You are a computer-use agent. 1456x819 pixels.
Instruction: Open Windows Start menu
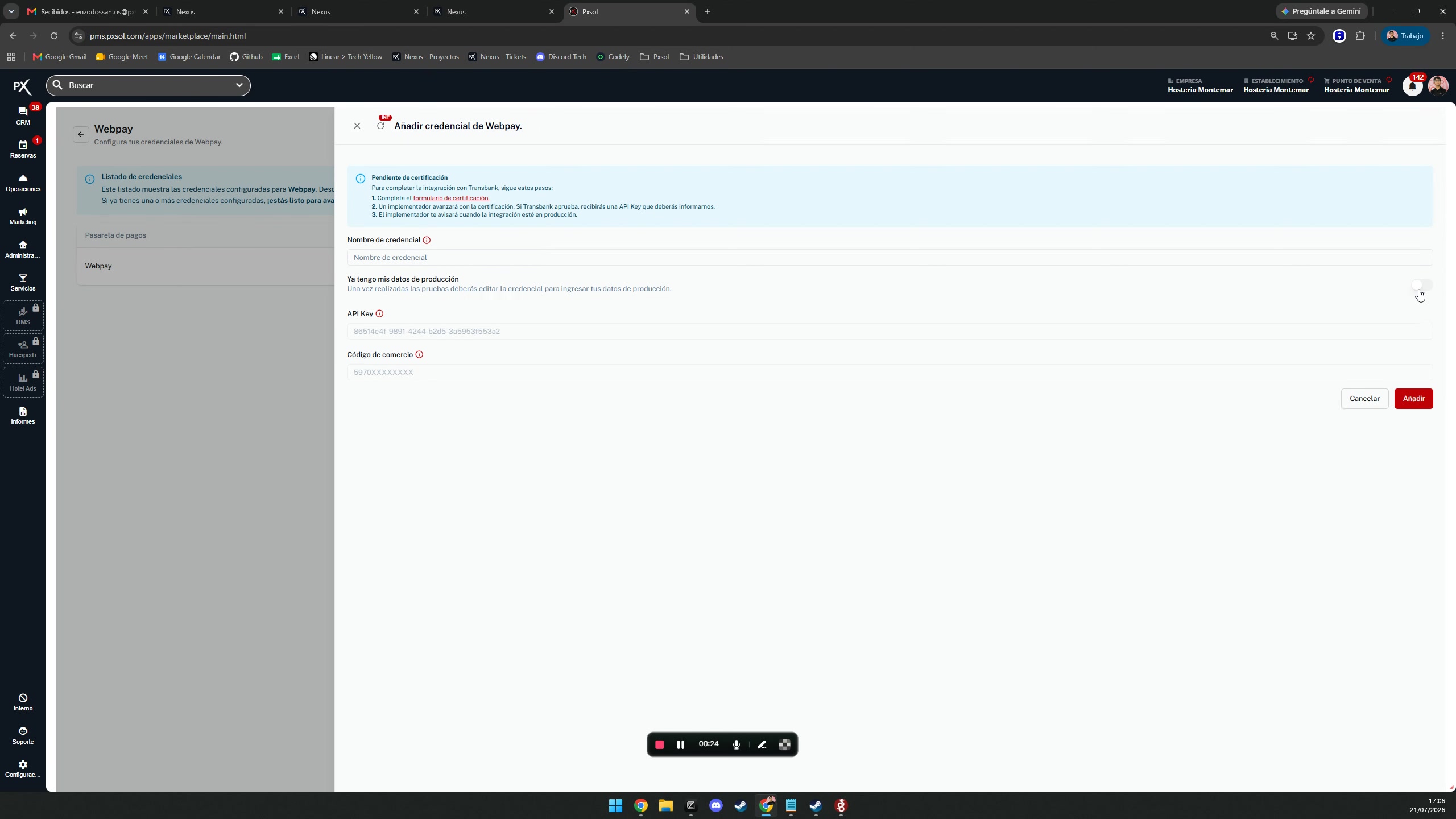[615, 805]
